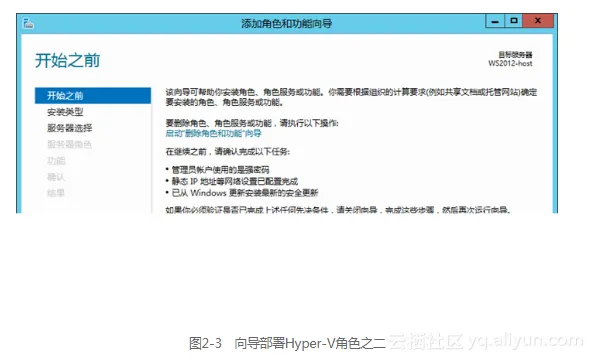Click the greyed 确认 step
The width and height of the screenshot is (594, 361).
56,177
